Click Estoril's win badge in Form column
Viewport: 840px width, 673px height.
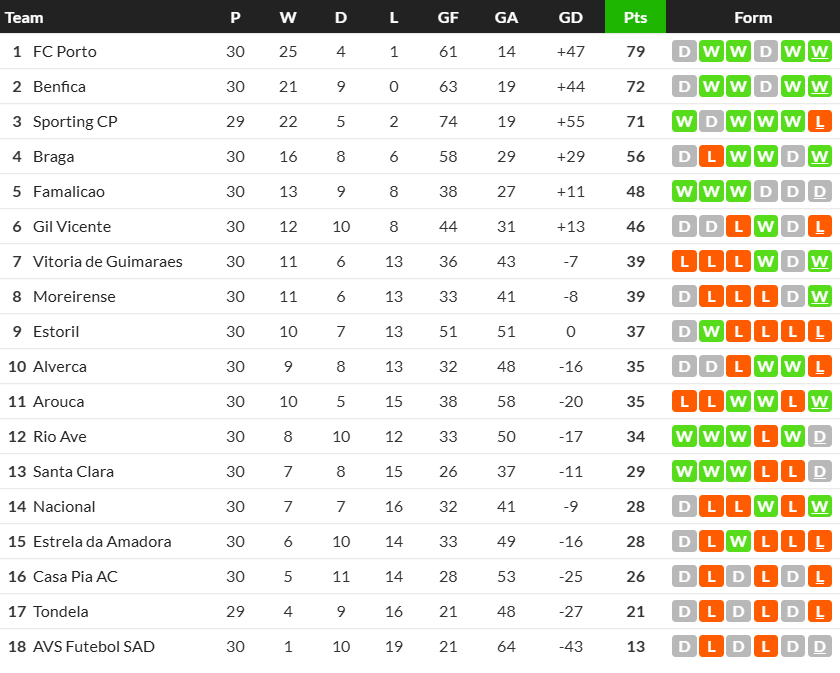712,332
